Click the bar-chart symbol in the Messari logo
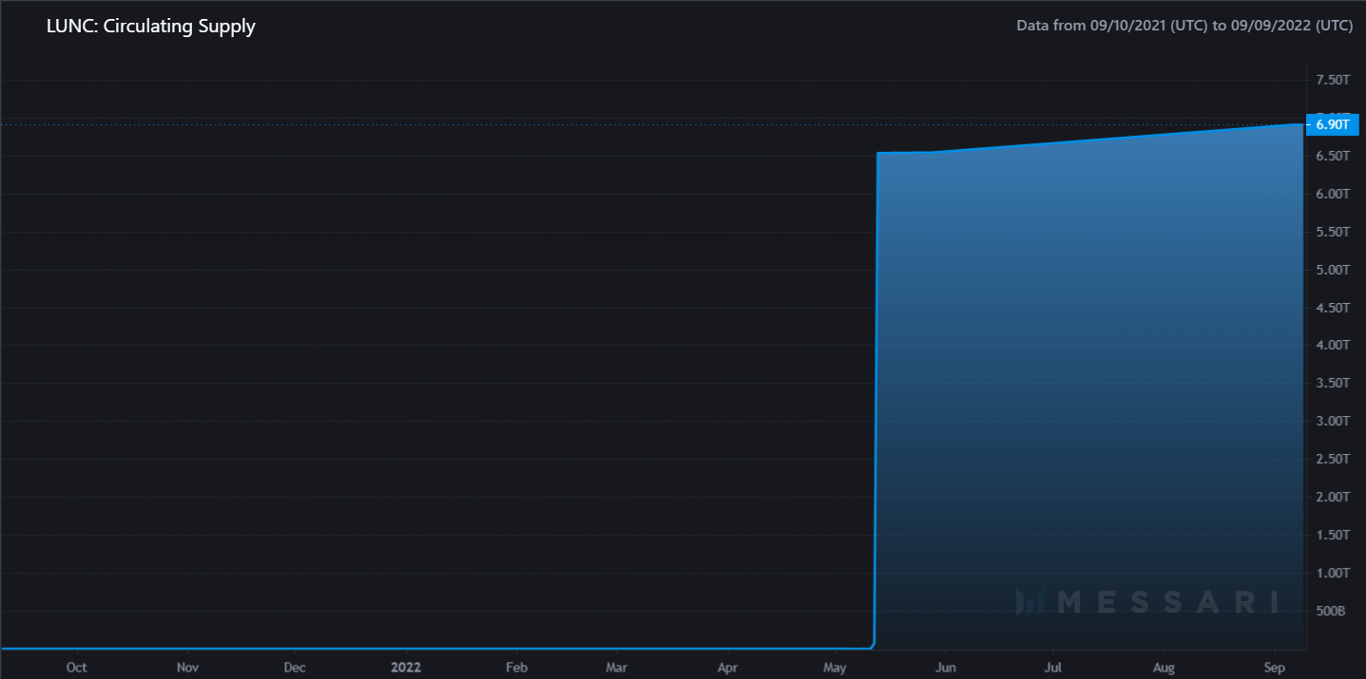 coord(1029,601)
